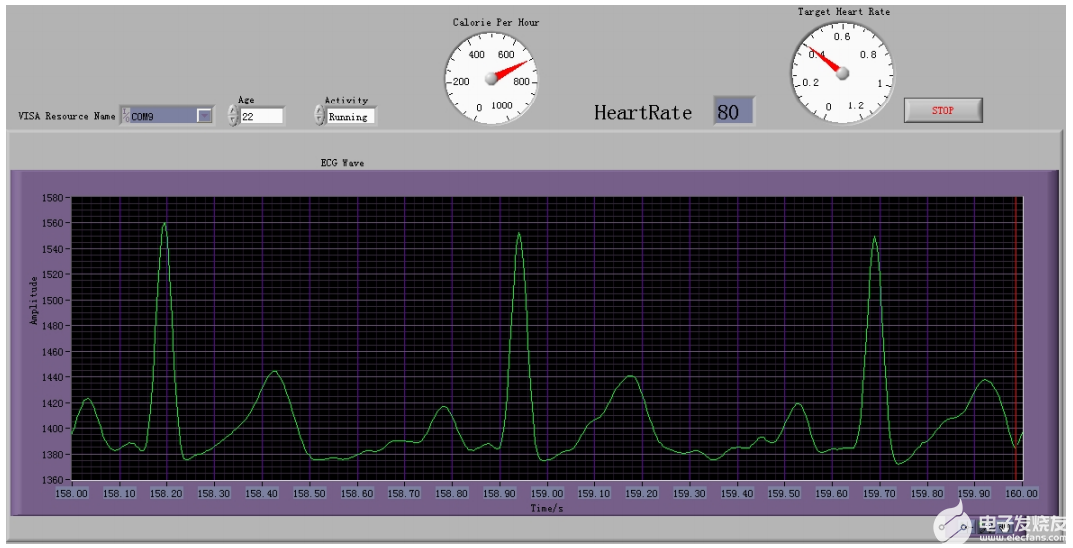
Task: Click the 1580 label on the amplitude axis
Action: pyautogui.click(x=51, y=198)
